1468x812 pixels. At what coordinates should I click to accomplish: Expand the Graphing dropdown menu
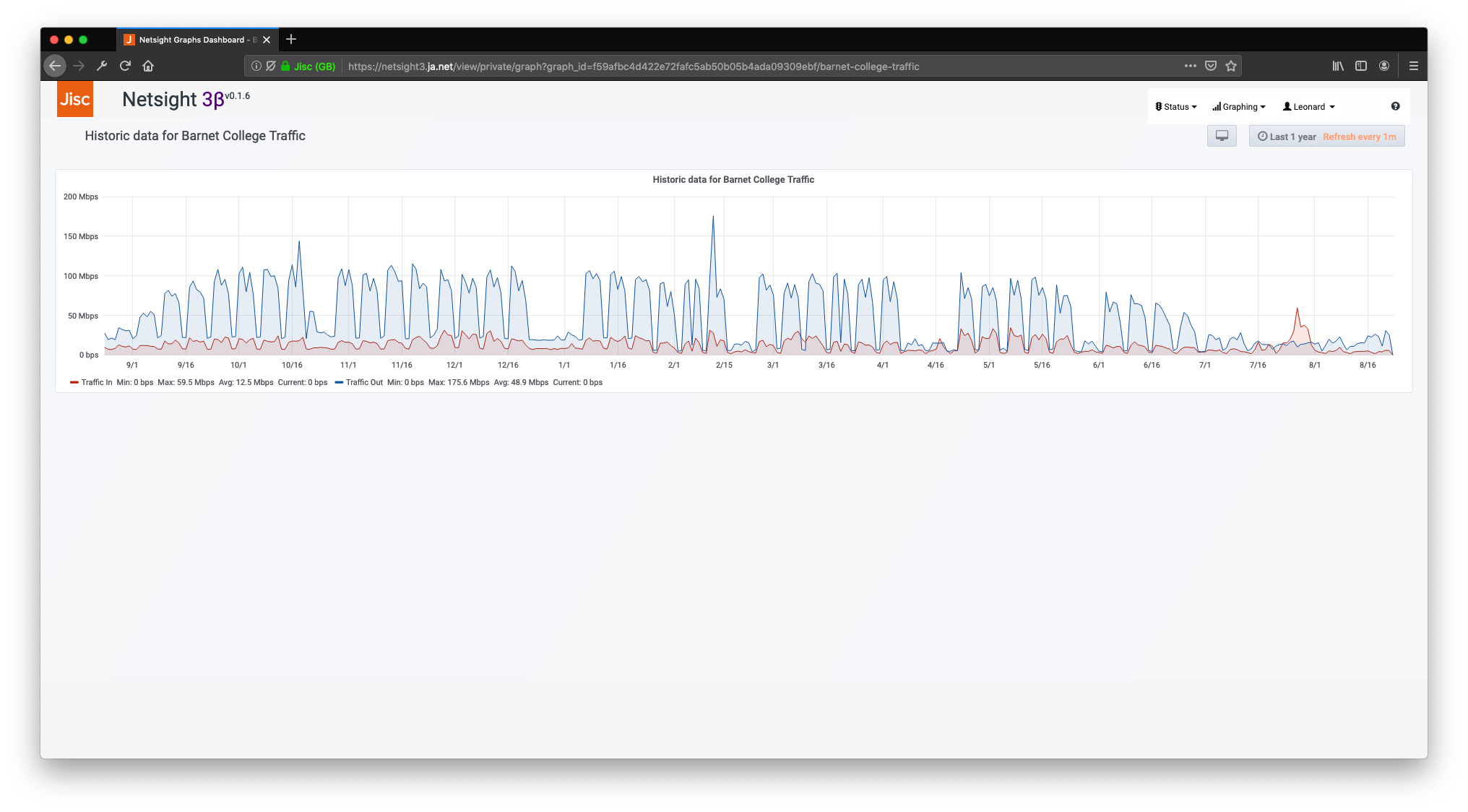(1239, 106)
